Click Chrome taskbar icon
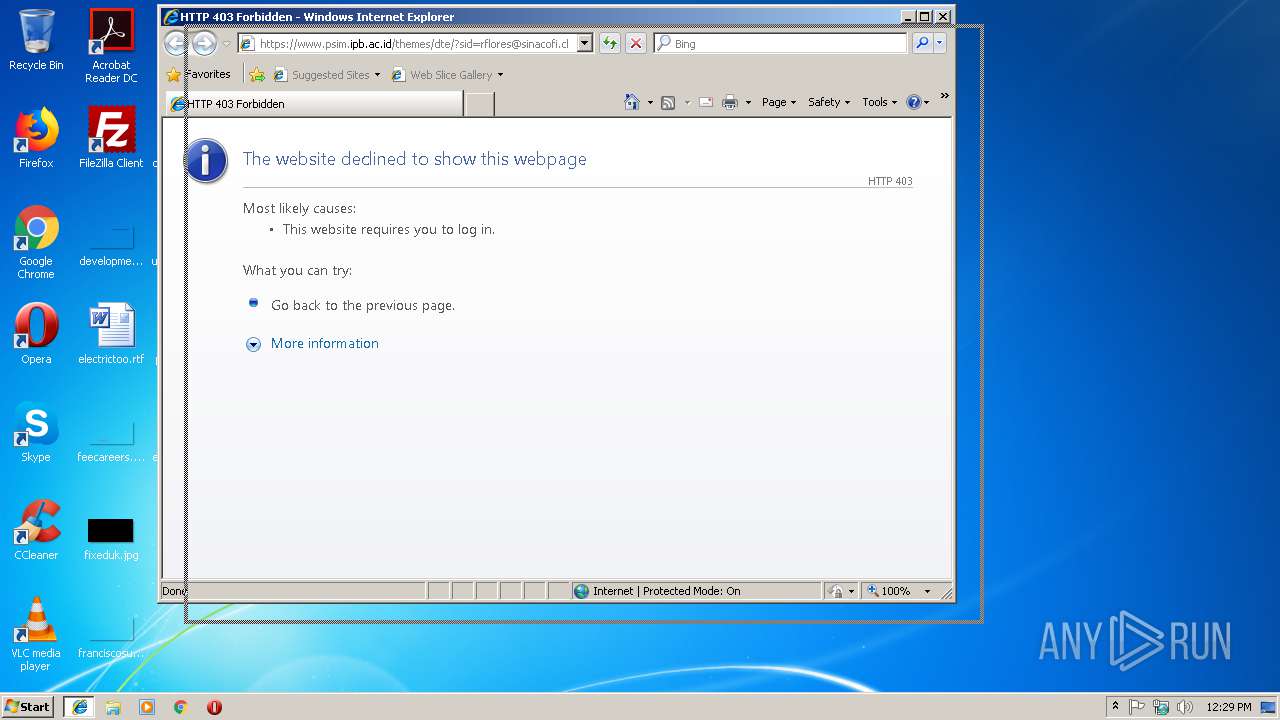The height and width of the screenshot is (720, 1280). [x=181, y=707]
